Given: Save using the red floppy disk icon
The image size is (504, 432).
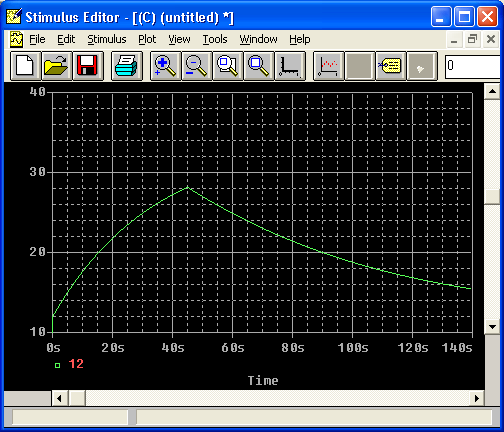Looking at the screenshot, I should [x=88, y=66].
